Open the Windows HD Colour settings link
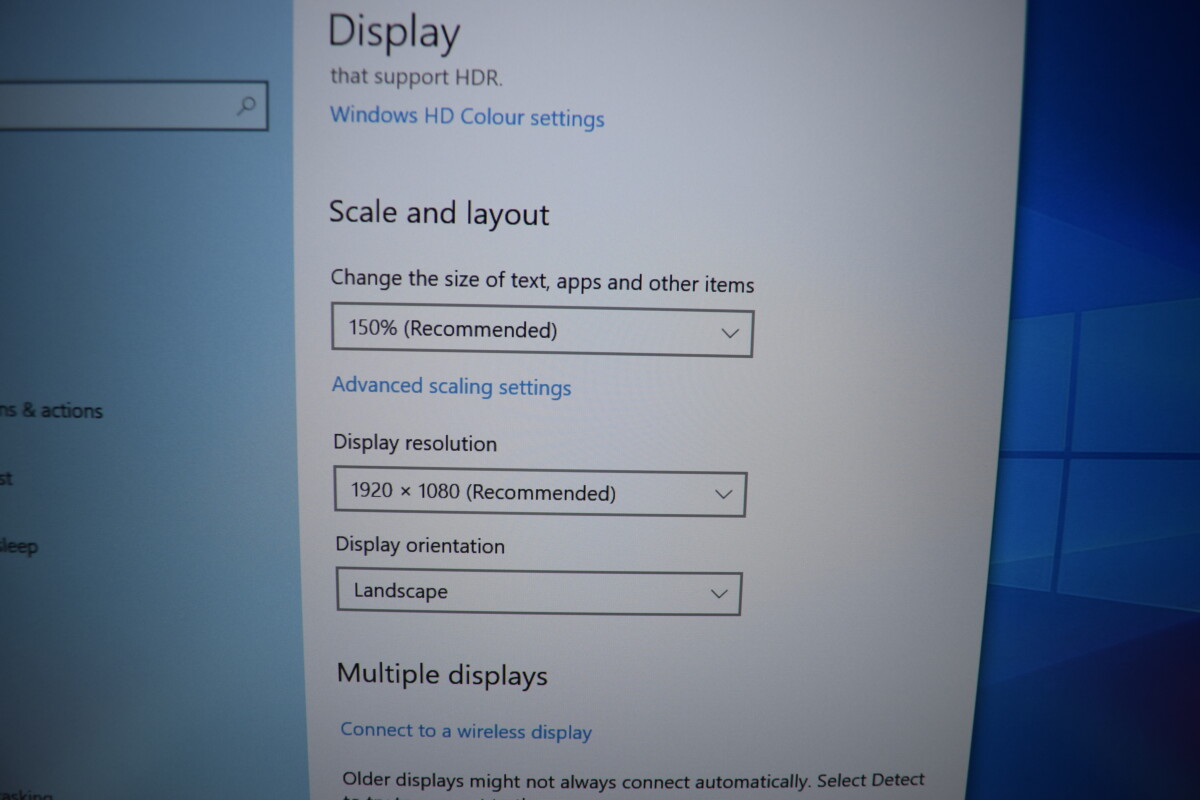Viewport: 1200px width, 800px height. (467, 117)
